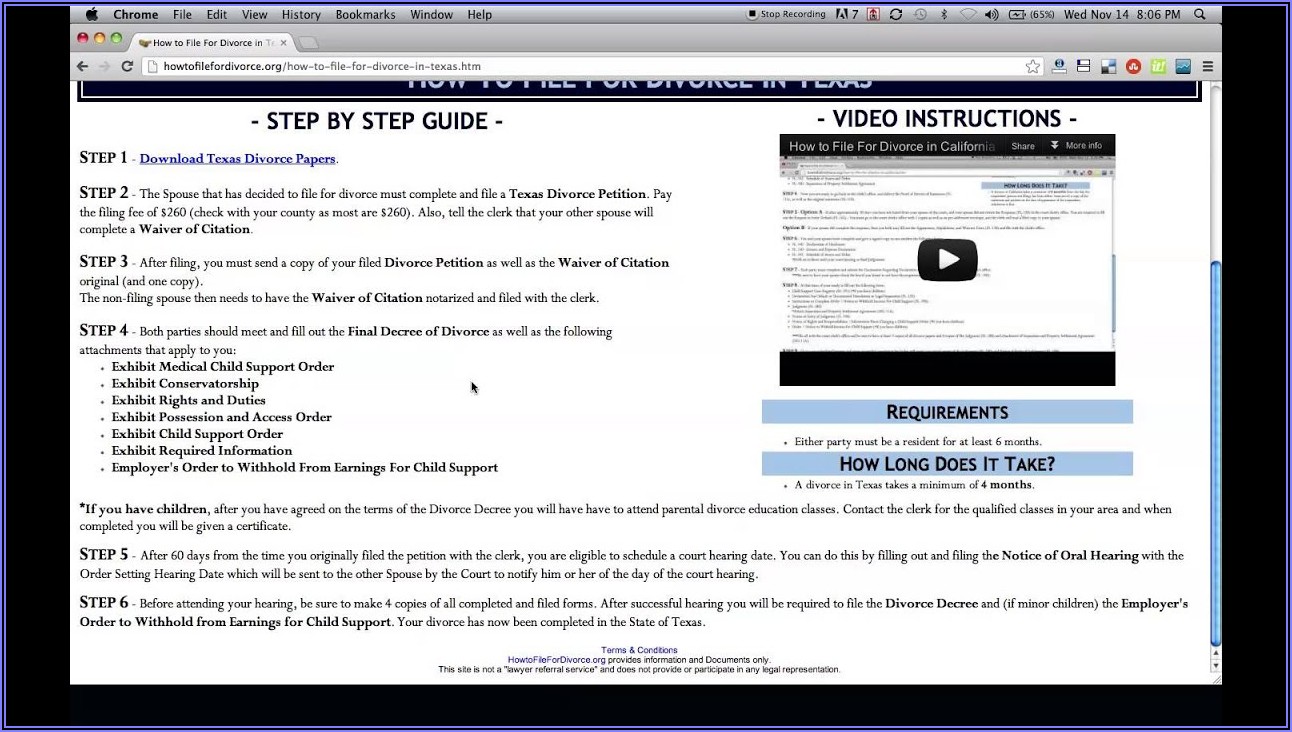Open the Terms & Conditions link
Screen dimensions: 1292x732
click(639, 650)
